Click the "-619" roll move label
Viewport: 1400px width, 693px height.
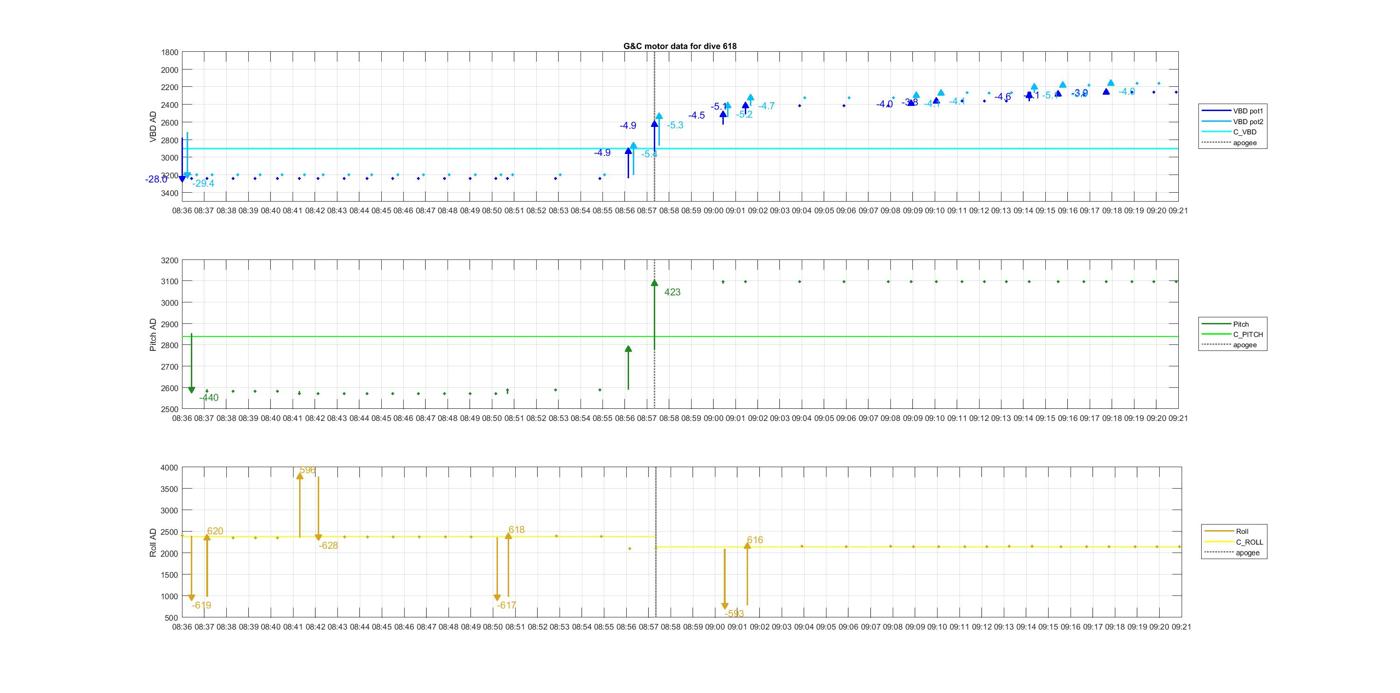(201, 606)
